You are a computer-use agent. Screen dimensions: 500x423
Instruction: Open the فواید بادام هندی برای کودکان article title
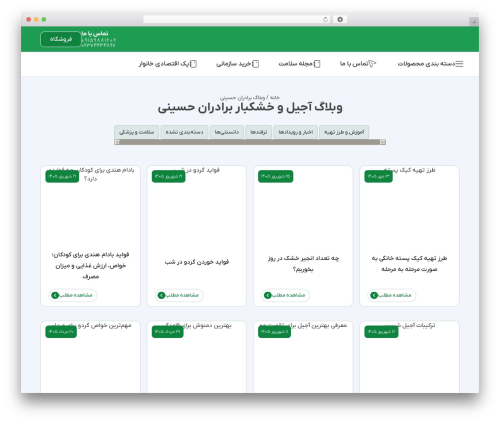click(90, 265)
